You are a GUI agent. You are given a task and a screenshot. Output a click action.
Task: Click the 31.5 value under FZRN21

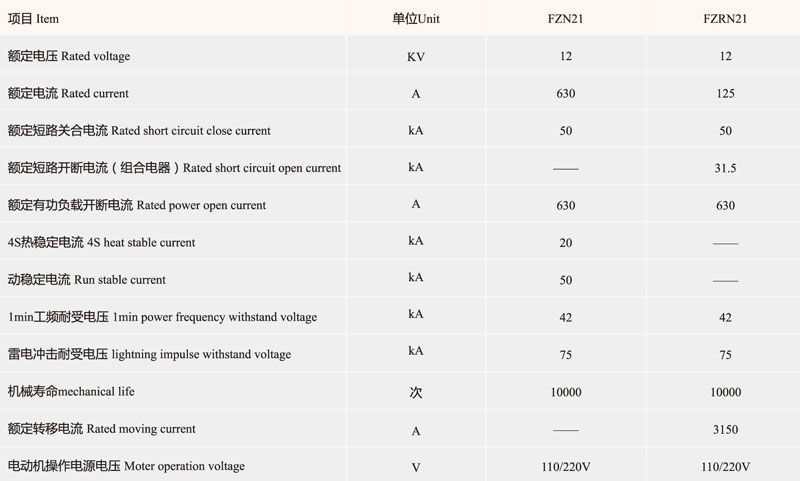coord(725,168)
